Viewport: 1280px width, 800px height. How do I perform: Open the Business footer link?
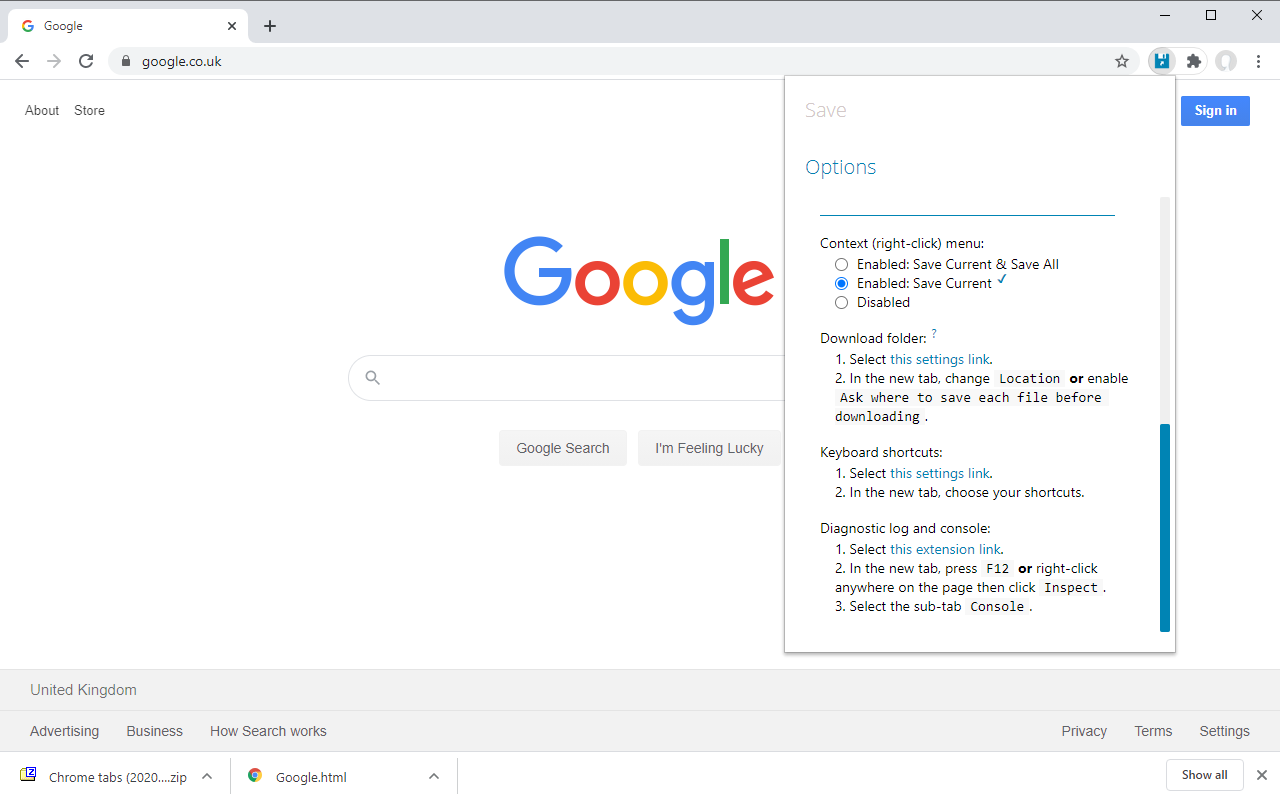pos(155,731)
